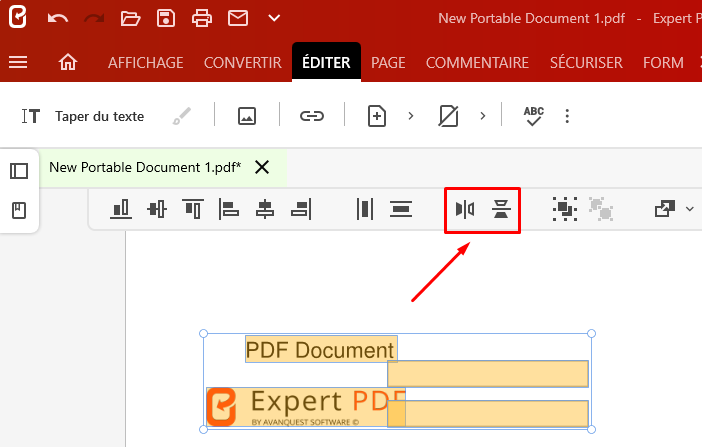Image resolution: width=702 pixels, height=447 pixels.
Task: Flip selection vertically
Action: tap(501, 209)
